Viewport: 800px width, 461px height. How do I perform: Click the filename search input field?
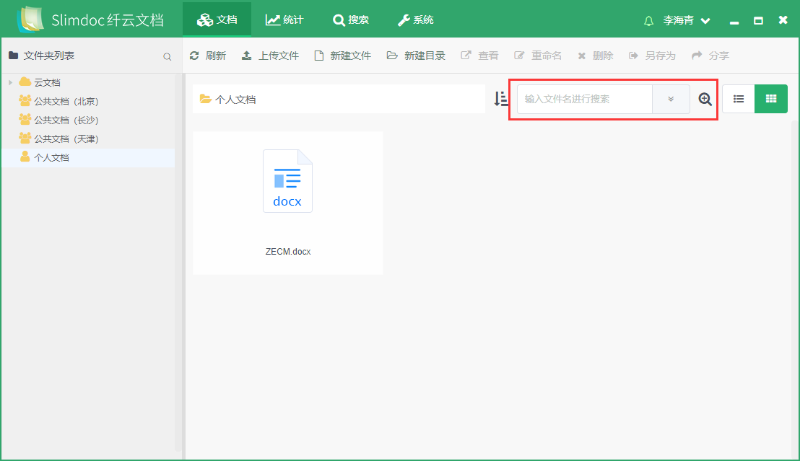pos(584,99)
